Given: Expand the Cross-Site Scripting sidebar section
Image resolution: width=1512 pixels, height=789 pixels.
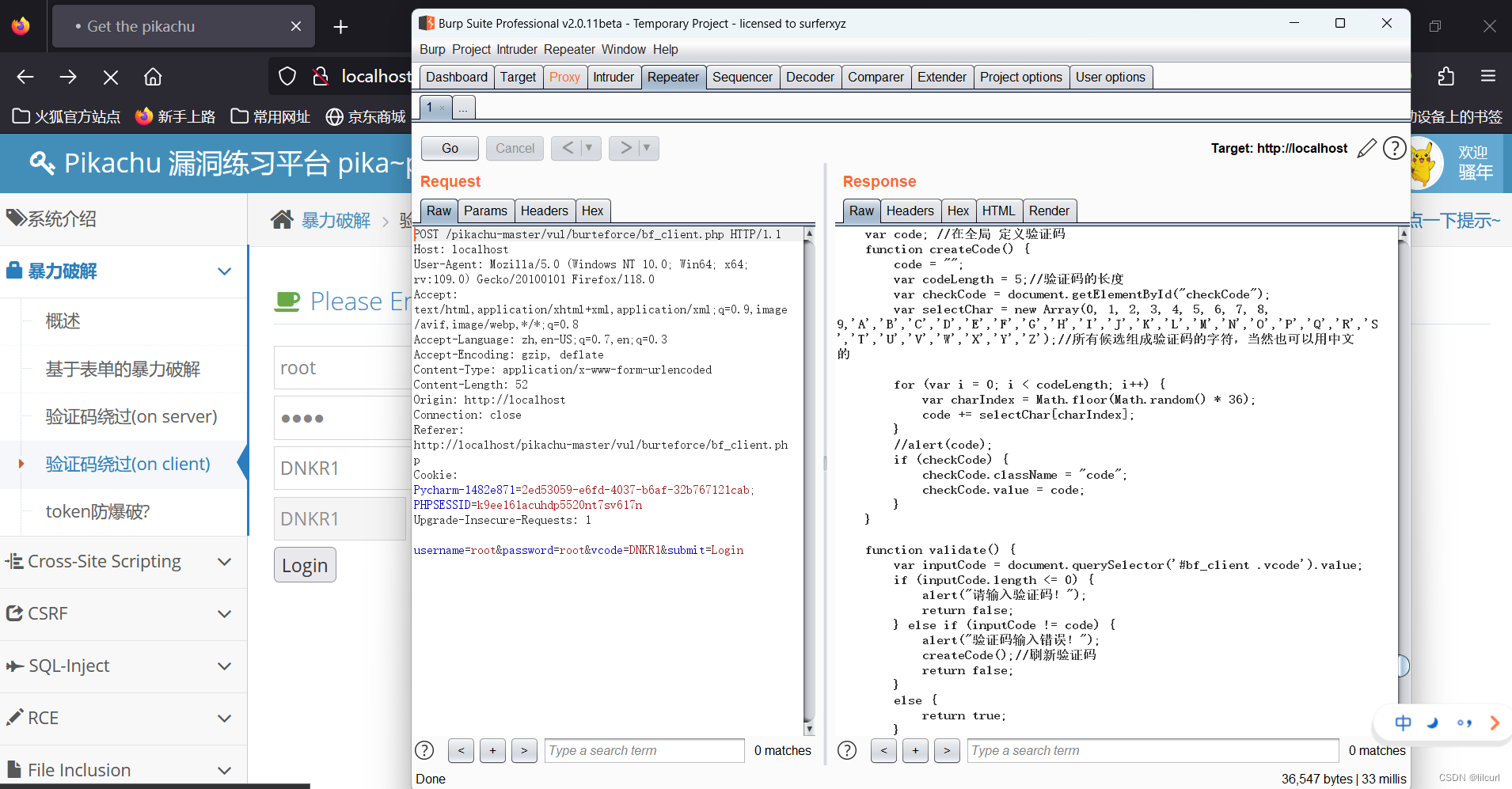Looking at the screenshot, I should (x=225, y=562).
